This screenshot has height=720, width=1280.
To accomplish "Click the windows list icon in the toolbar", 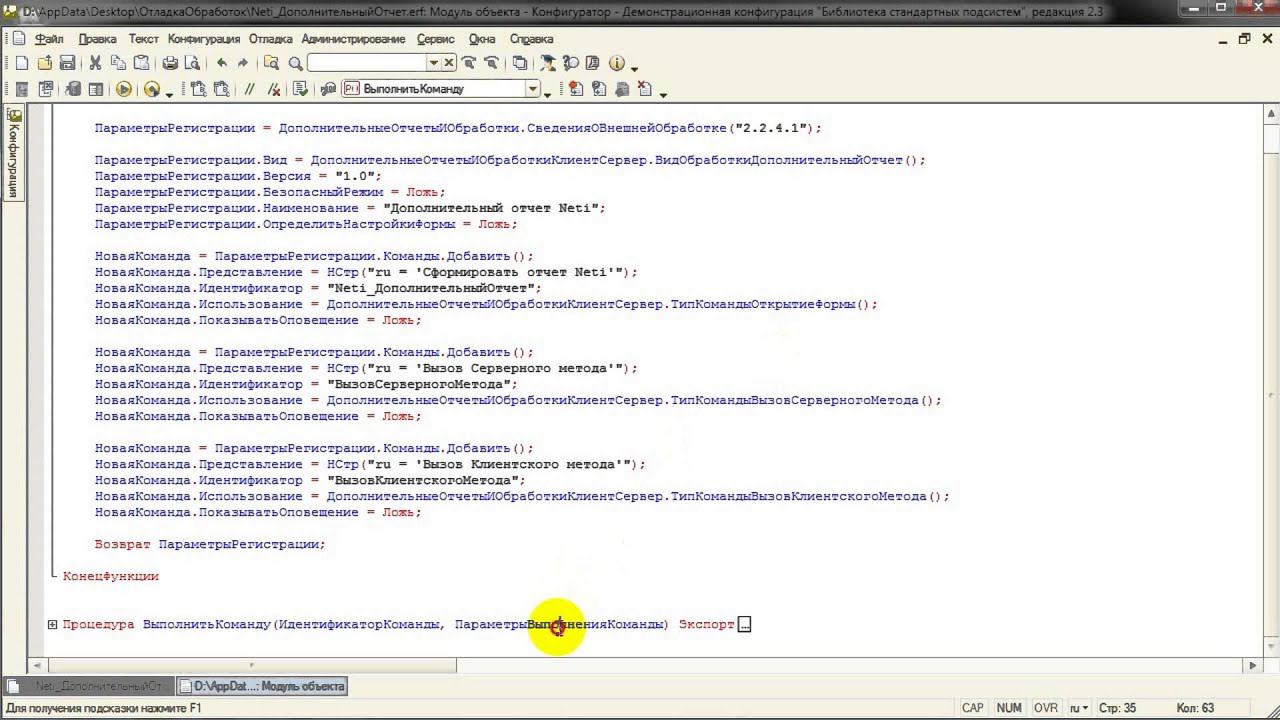I will [519, 63].
